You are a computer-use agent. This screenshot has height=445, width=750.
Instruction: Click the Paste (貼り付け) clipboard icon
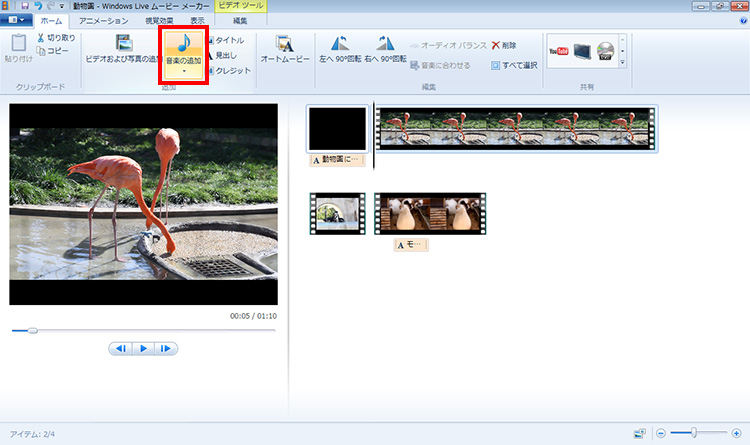19,43
